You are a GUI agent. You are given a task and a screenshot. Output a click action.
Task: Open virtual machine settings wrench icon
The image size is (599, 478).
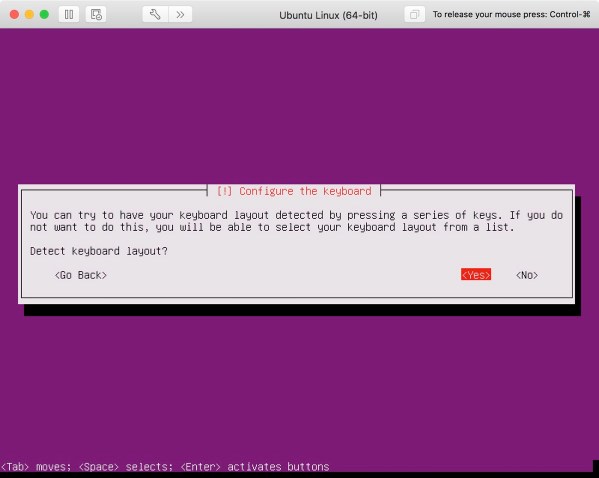pos(155,15)
